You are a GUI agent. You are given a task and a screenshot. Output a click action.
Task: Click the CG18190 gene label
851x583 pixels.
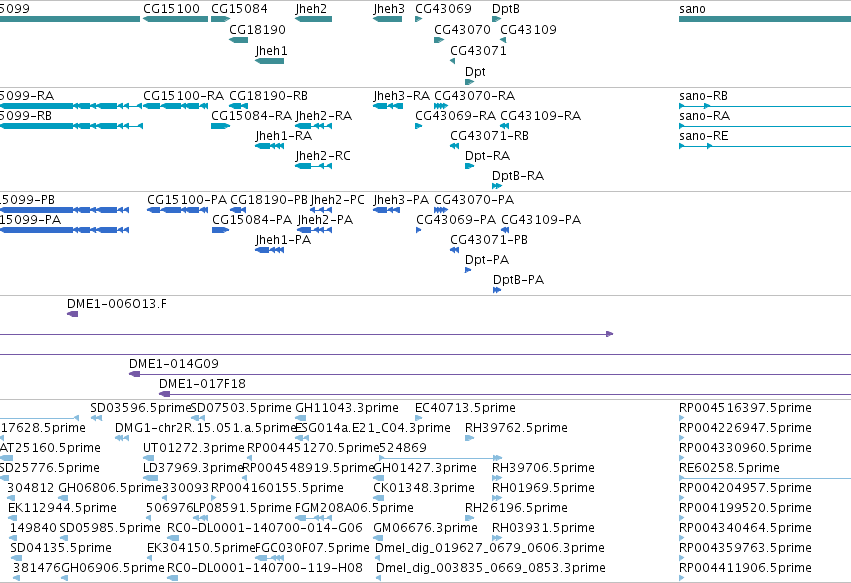pyautogui.click(x=257, y=29)
